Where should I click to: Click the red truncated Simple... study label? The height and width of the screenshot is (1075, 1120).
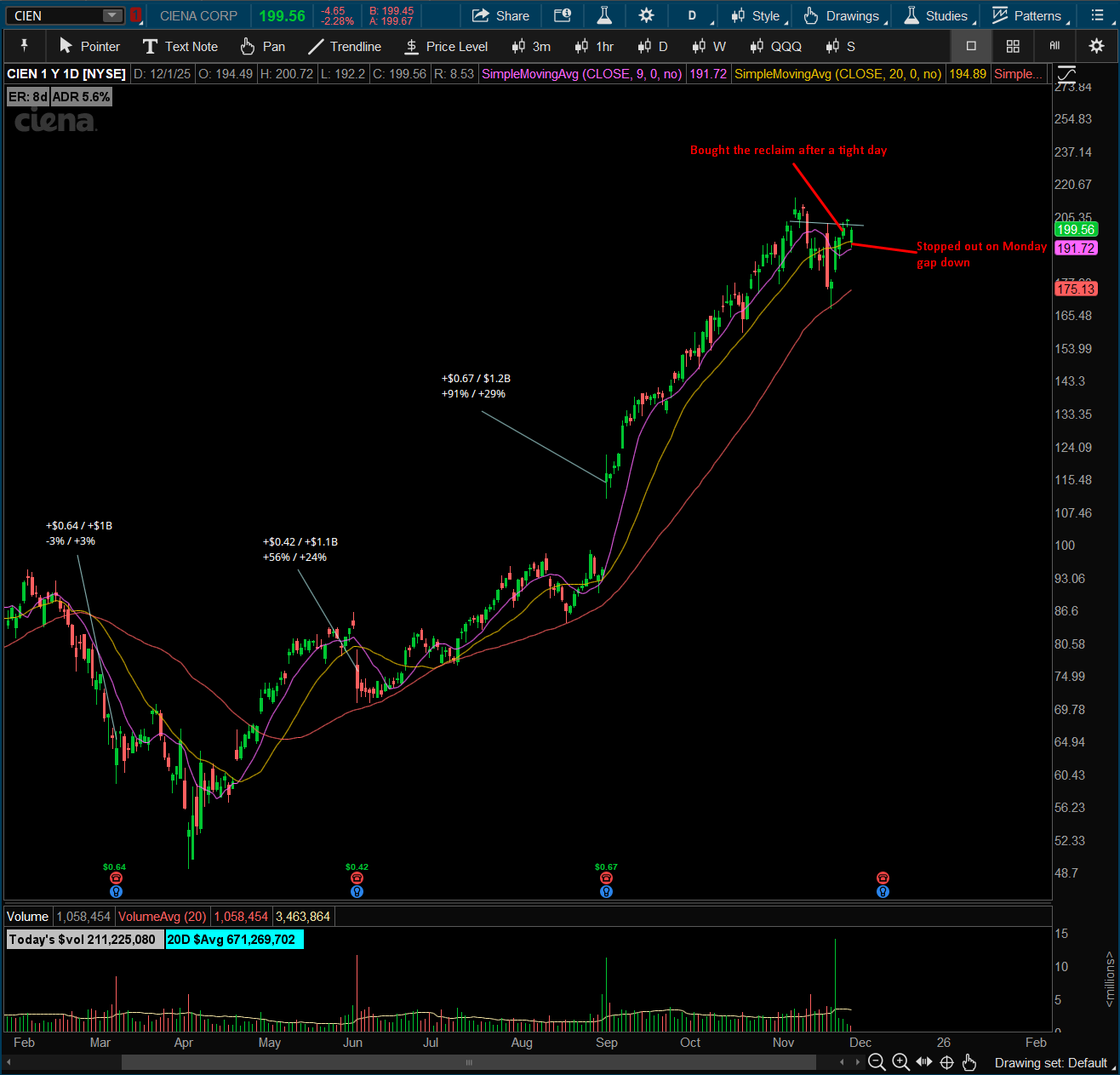pos(1019,74)
